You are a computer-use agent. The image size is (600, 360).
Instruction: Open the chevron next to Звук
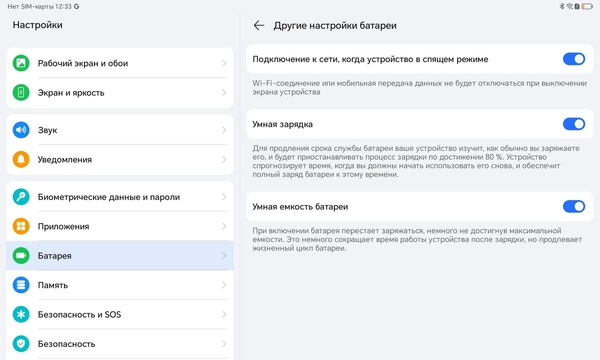[224, 130]
